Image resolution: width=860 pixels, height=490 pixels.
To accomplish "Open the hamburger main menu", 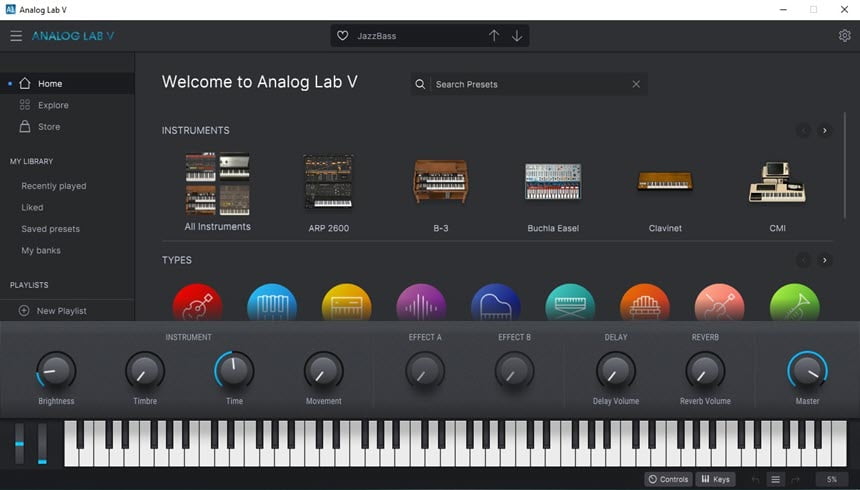I will [x=16, y=36].
